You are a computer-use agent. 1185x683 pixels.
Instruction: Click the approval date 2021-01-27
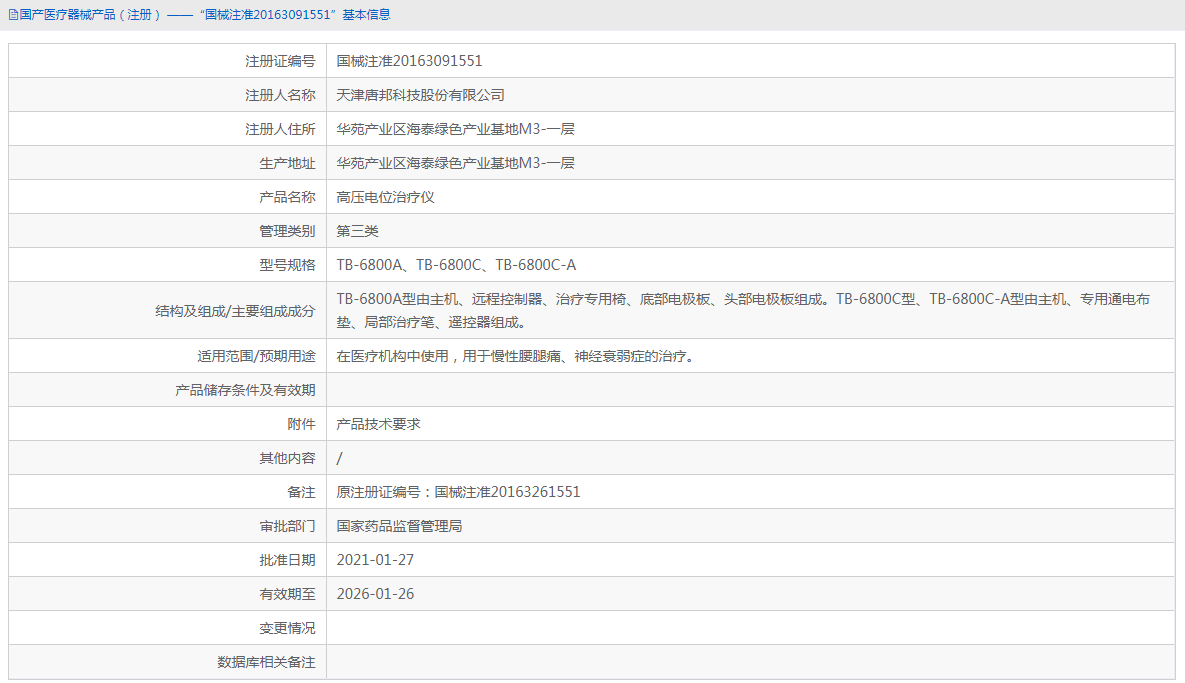coord(375,560)
